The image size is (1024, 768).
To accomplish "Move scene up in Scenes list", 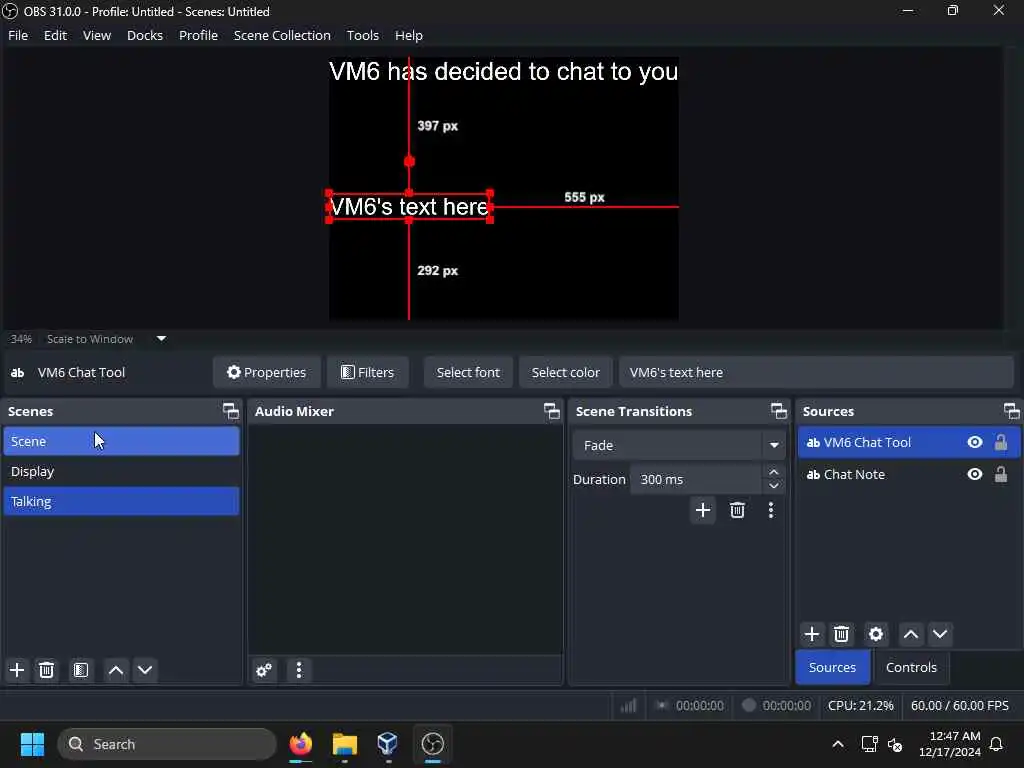I will point(116,670).
